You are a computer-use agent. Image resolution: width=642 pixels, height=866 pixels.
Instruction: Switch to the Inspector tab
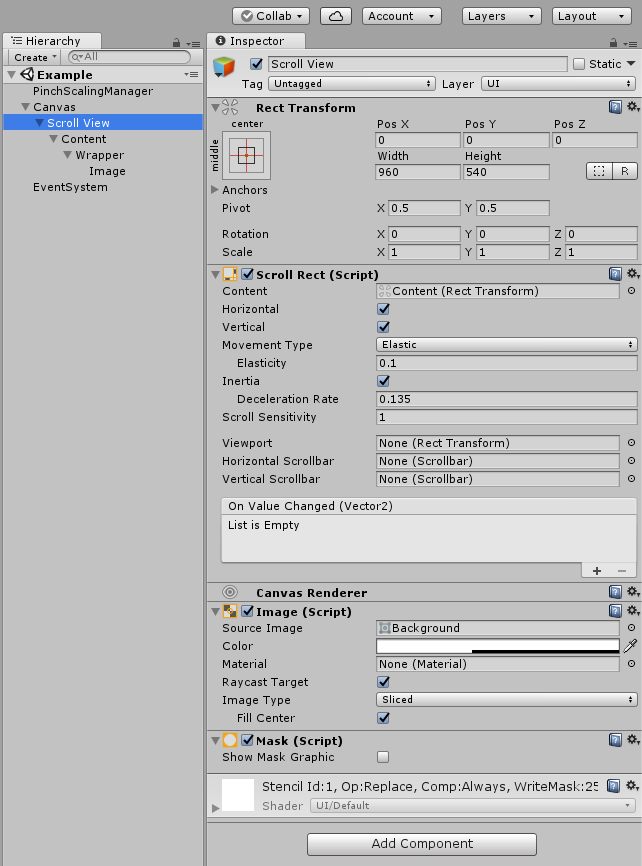pos(256,41)
